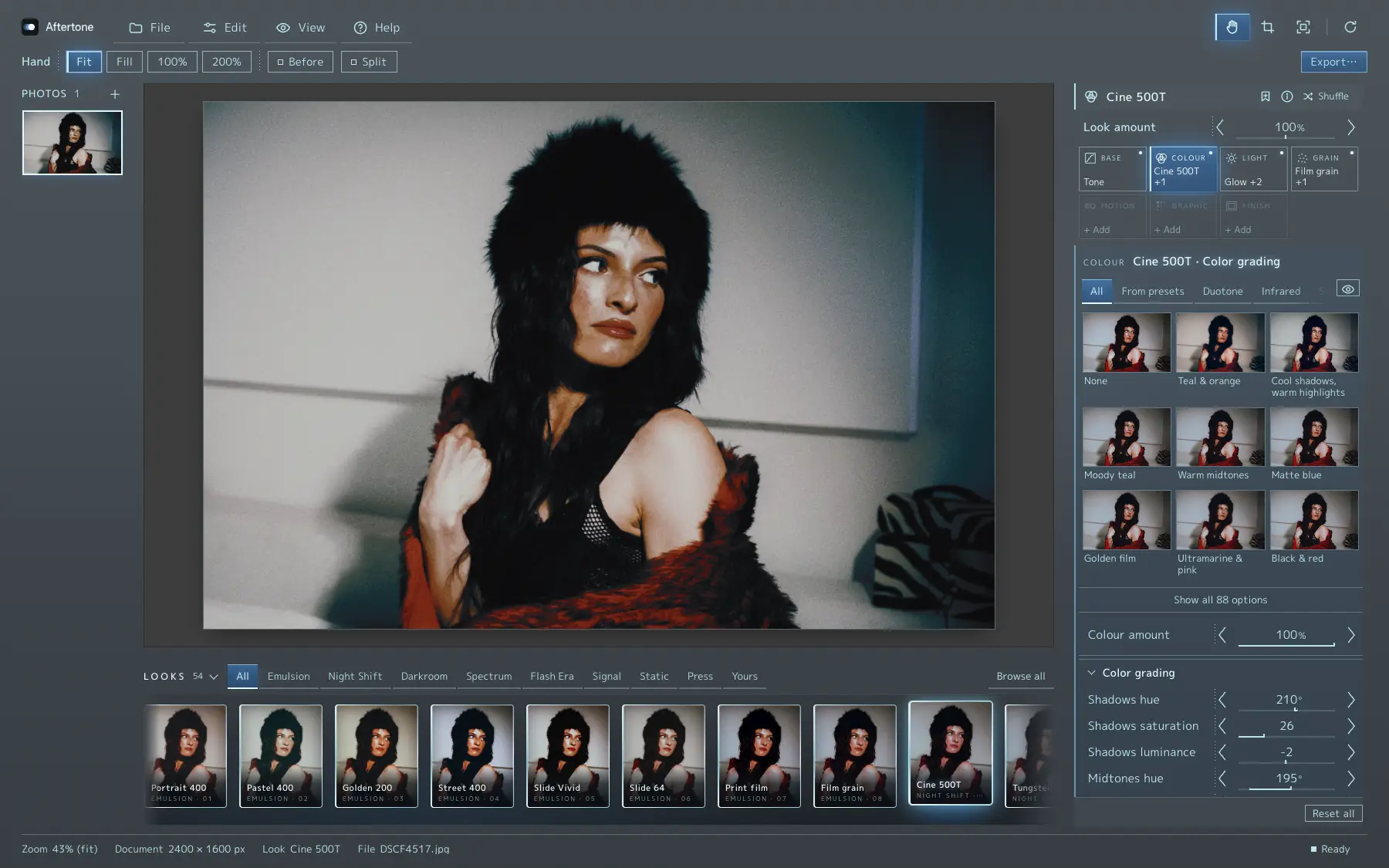Select the COLOUR Cine 500T layer tile

[x=1183, y=169]
